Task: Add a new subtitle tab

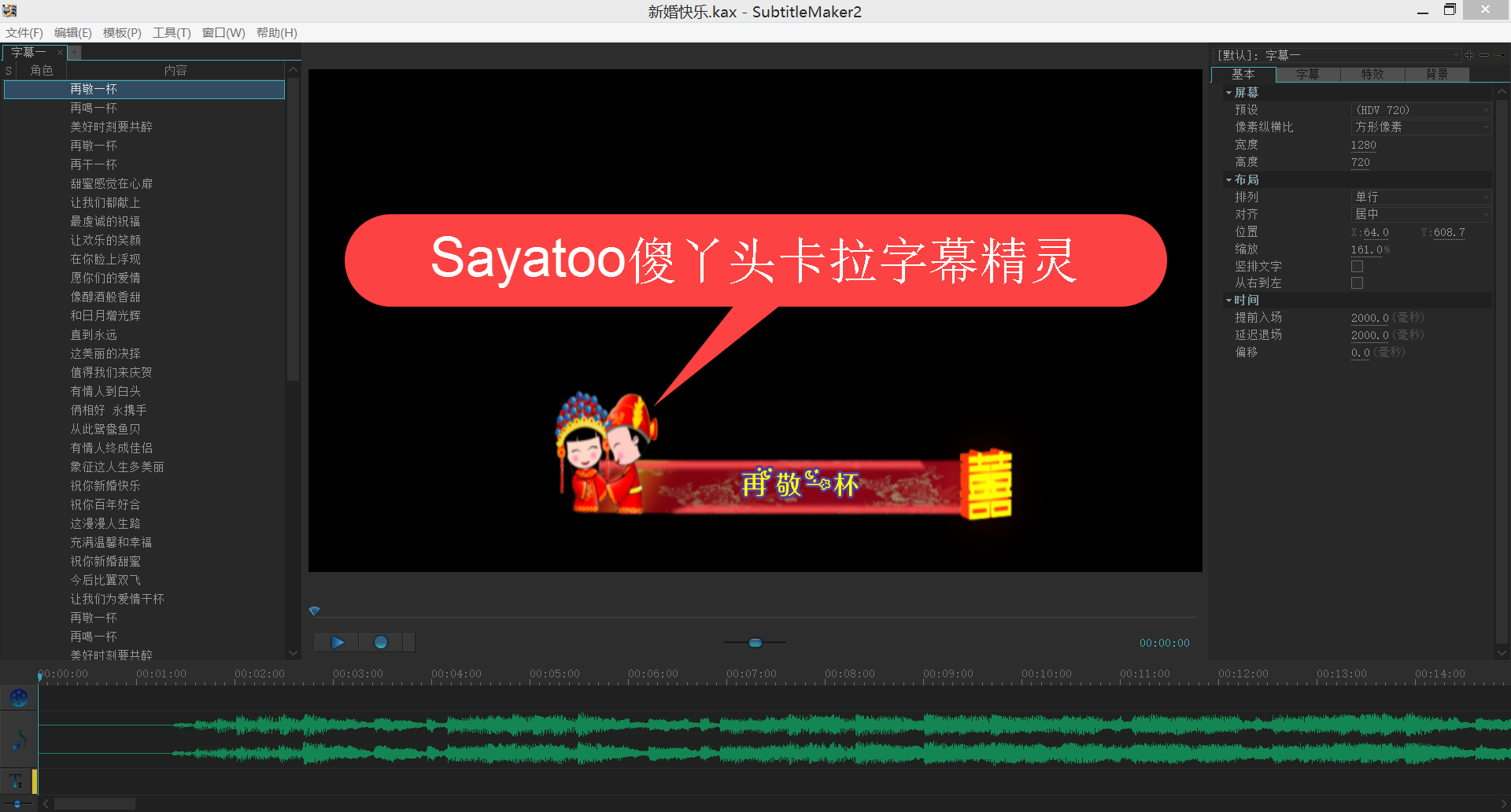Action: pyautogui.click(x=75, y=53)
